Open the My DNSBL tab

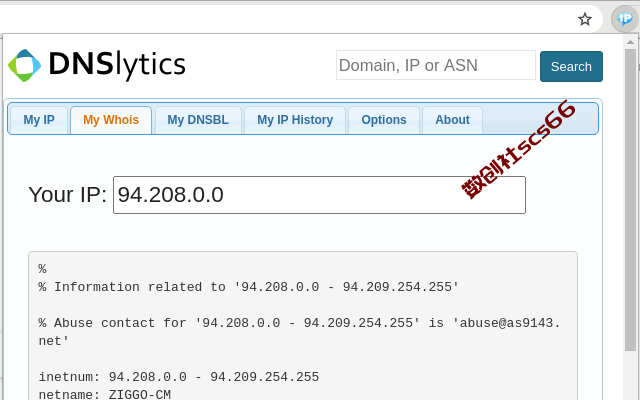(x=198, y=120)
